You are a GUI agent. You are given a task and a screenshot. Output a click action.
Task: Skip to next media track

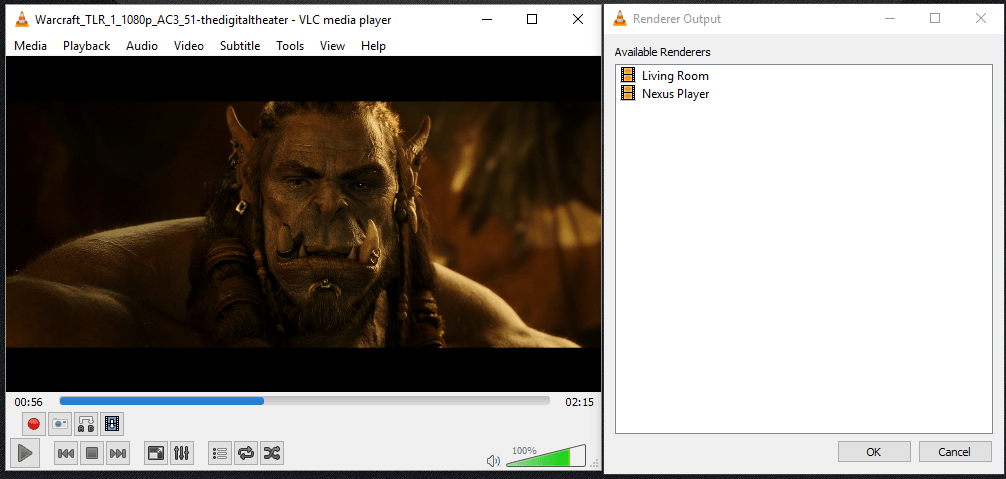tap(118, 453)
